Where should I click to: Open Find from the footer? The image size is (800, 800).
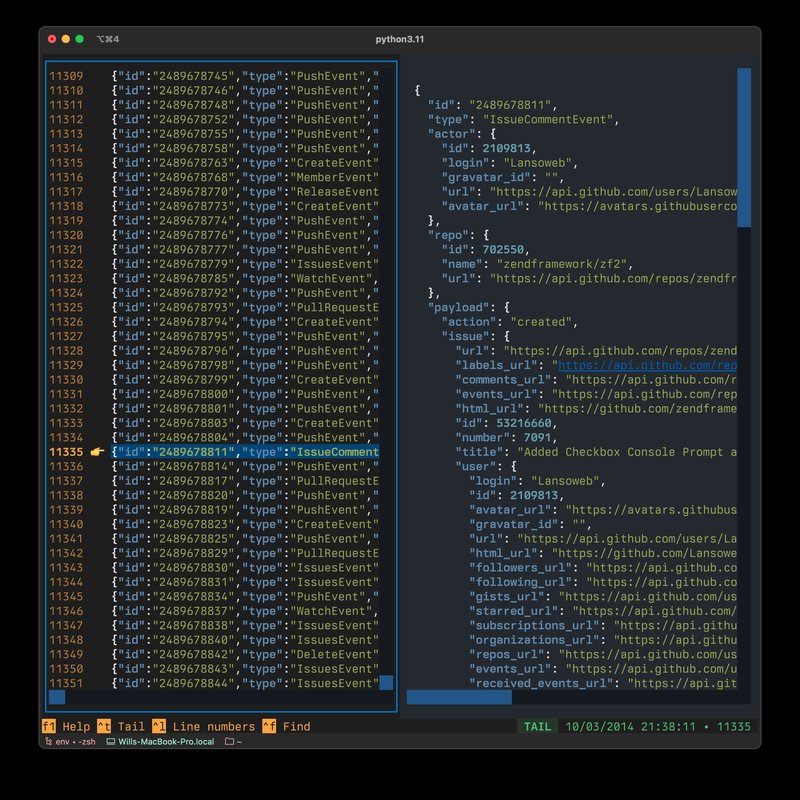294,727
